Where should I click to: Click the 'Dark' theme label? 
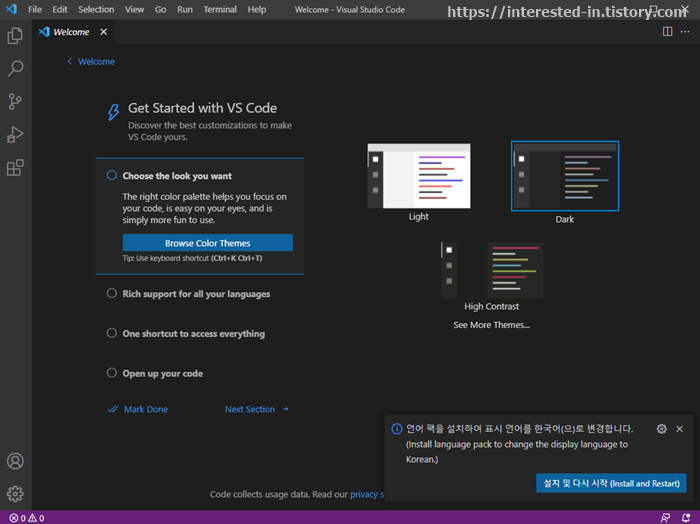pos(565,219)
